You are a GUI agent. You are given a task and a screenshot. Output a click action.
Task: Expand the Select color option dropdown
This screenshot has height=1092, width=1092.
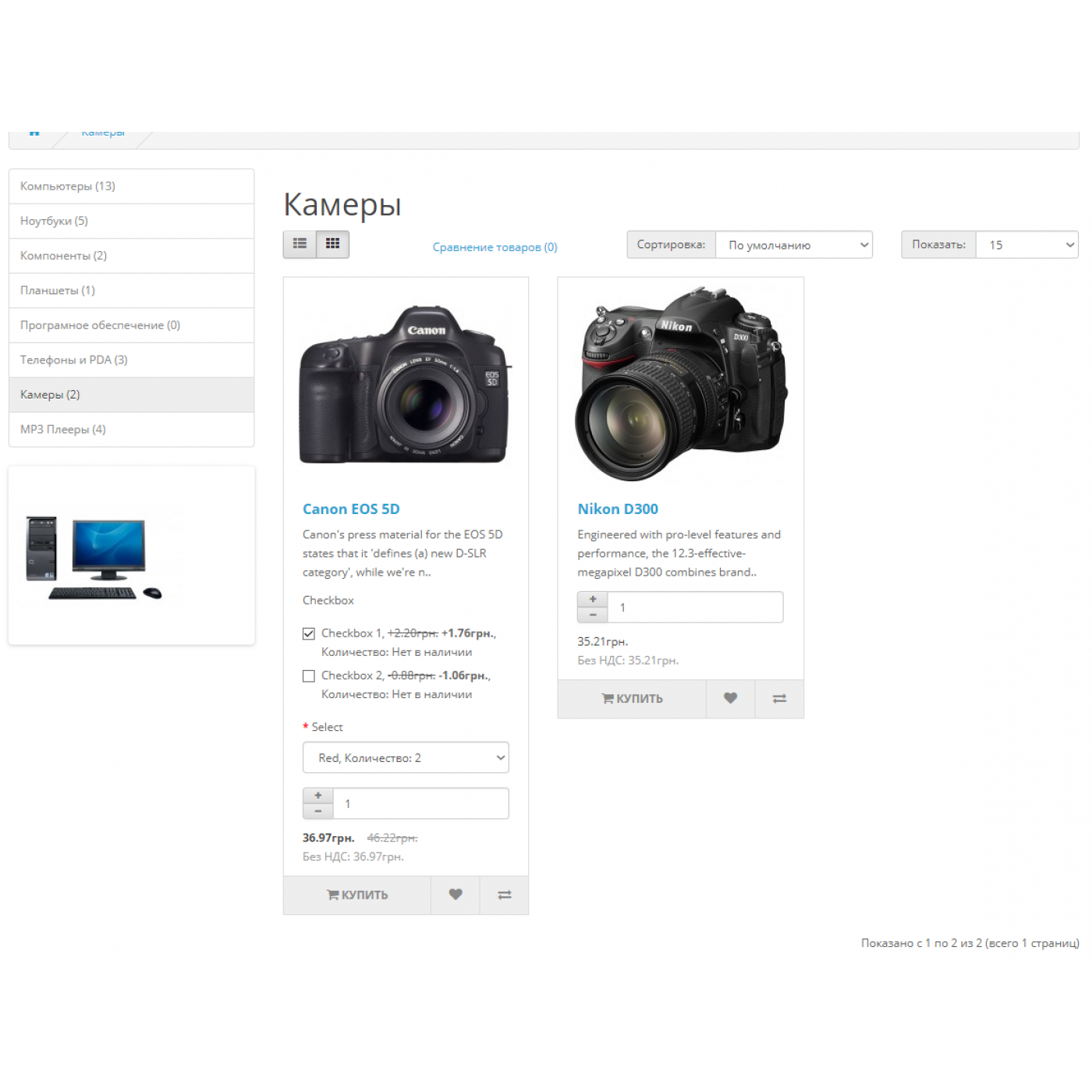point(406,757)
